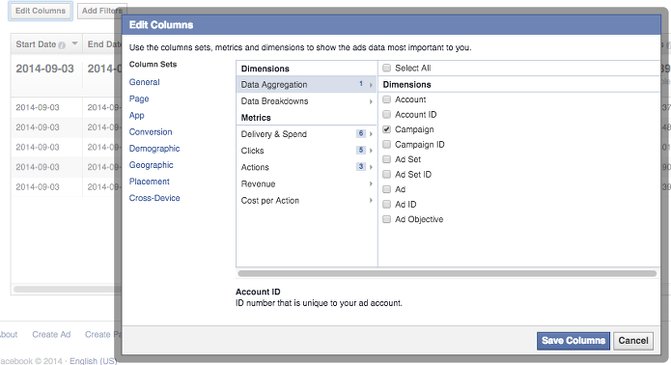
Task: Expand arrow beside Clicks
Action: (x=371, y=151)
